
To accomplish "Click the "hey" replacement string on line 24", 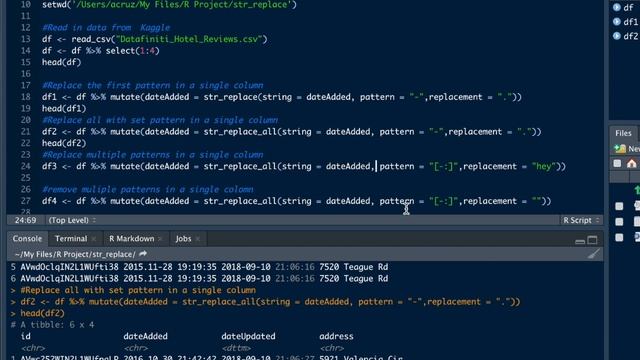I will click(x=544, y=167).
